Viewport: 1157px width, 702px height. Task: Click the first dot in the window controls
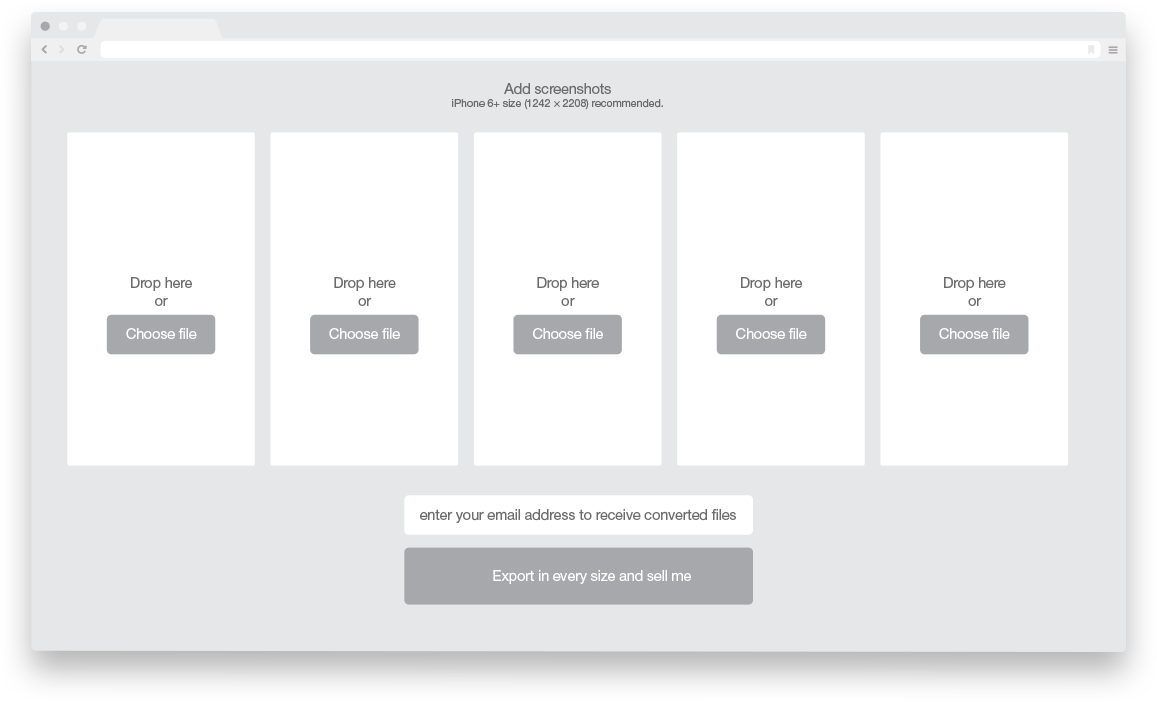tap(45, 26)
